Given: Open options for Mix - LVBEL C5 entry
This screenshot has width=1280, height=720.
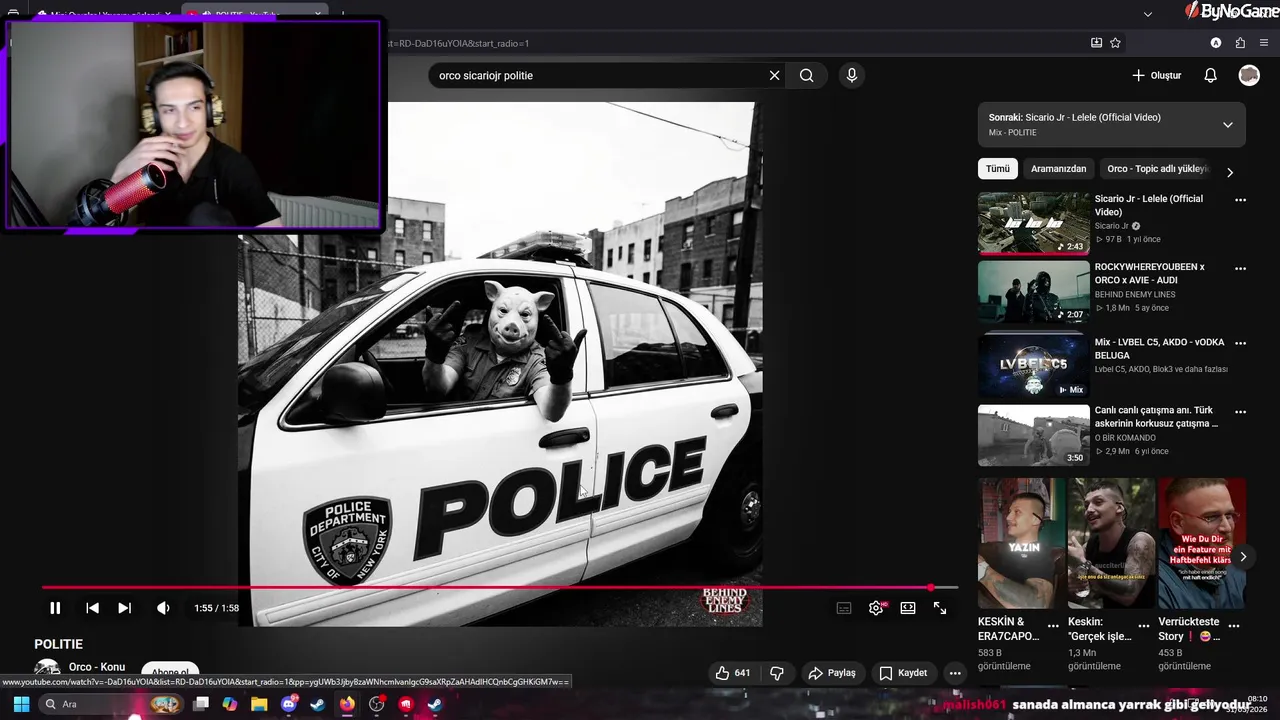Looking at the screenshot, I should (x=1241, y=343).
